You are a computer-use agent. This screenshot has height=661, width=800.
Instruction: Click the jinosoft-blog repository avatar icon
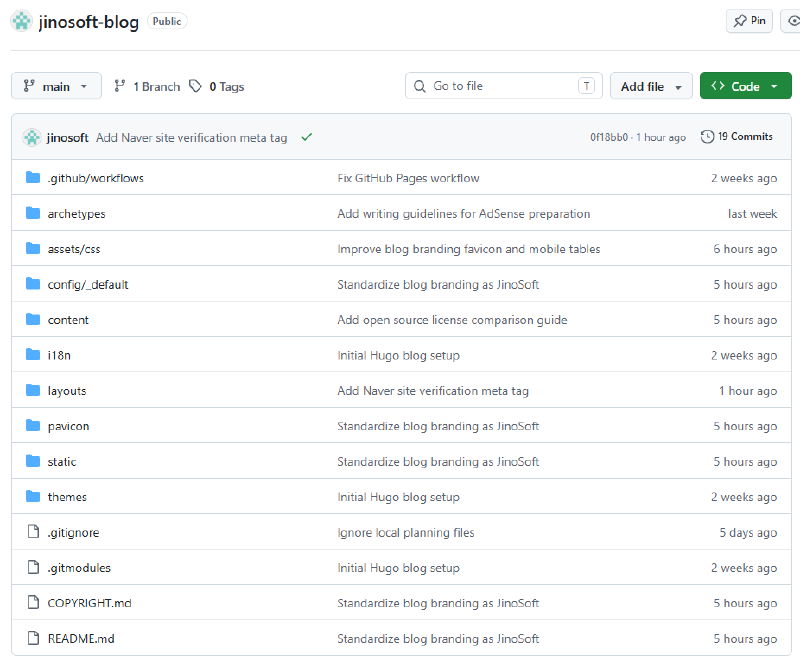tap(21, 21)
